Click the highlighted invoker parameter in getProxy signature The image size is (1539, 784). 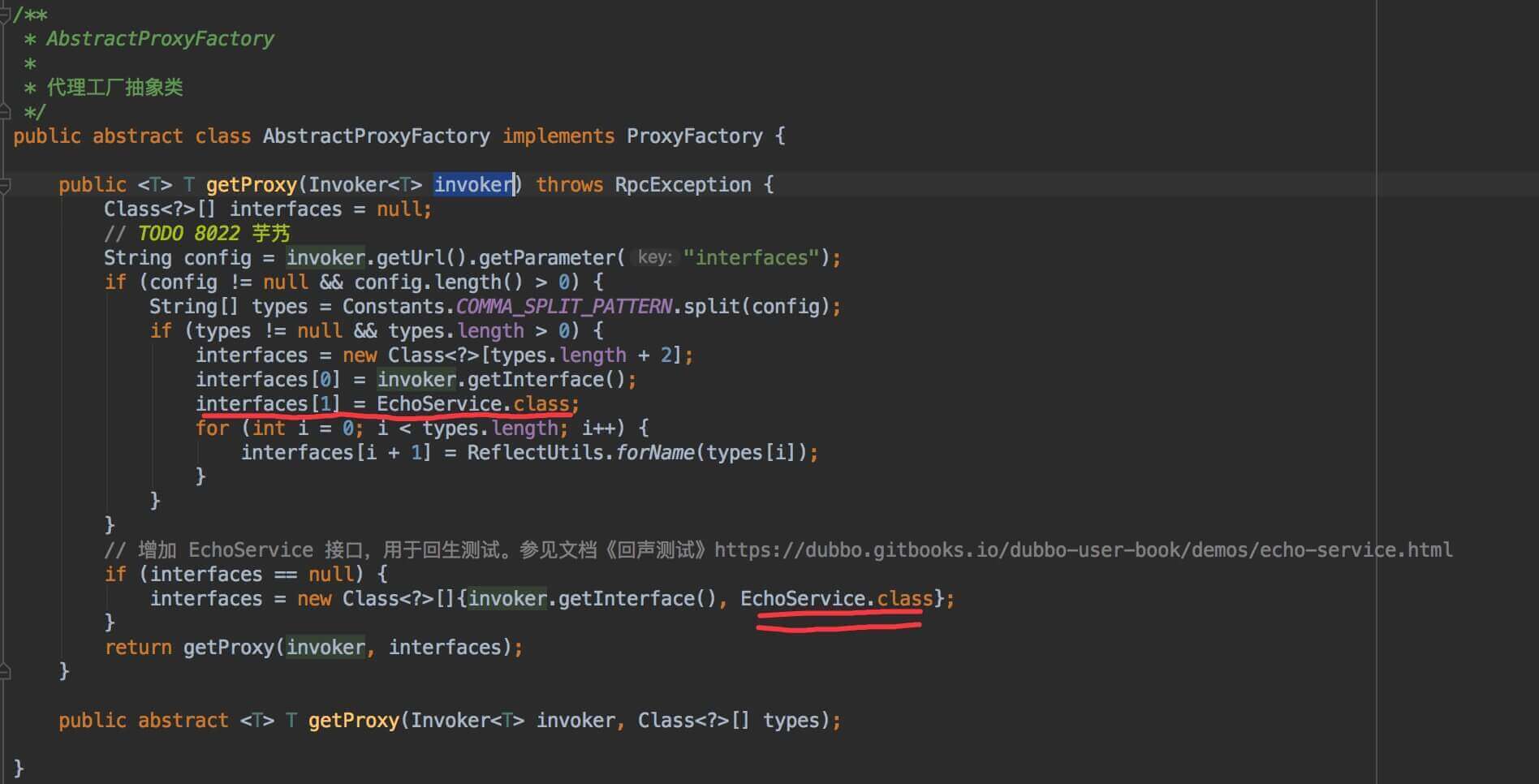[x=474, y=185]
